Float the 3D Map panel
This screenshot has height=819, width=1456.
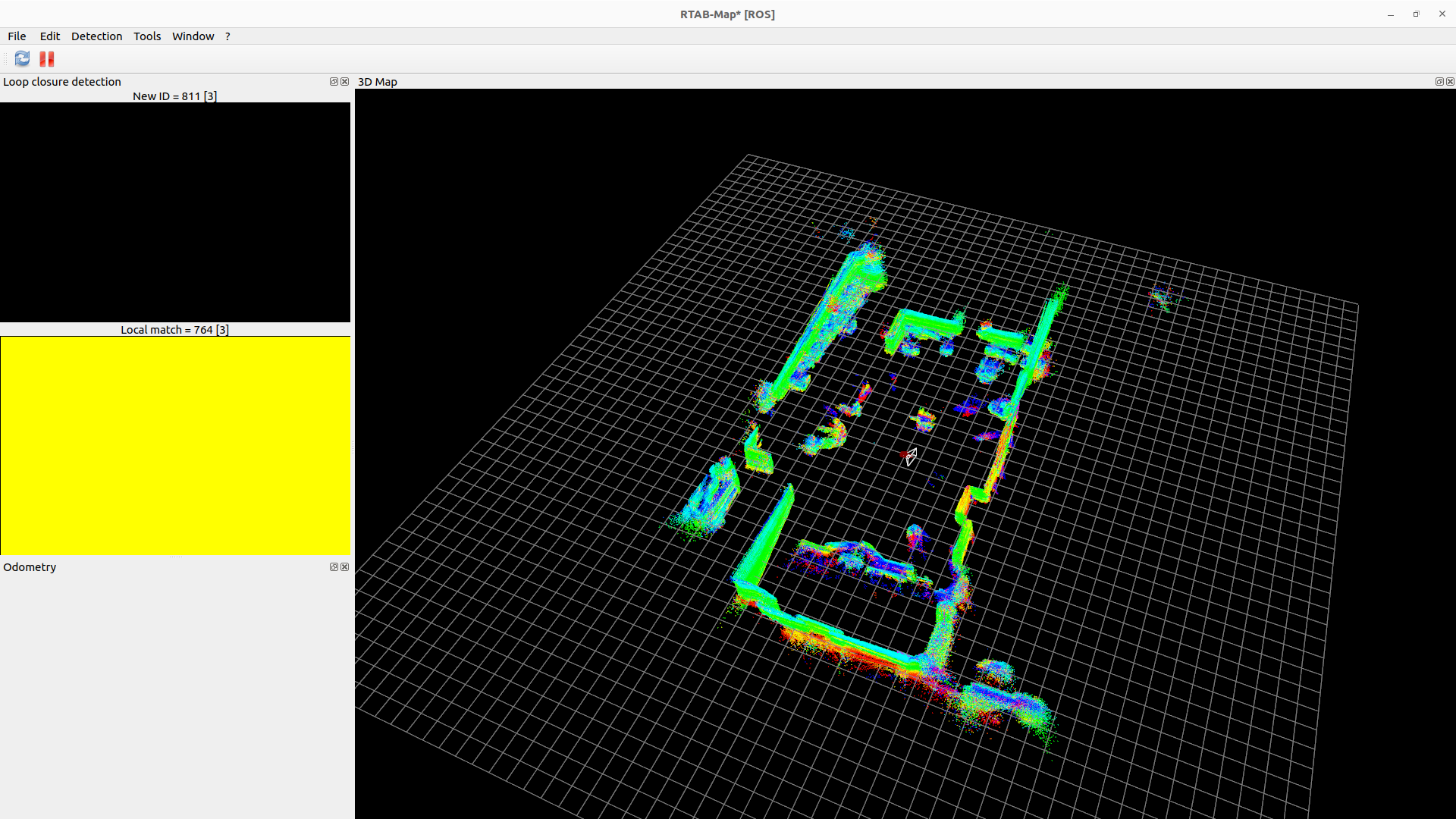pyautogui.click(x=1439, y=81)
